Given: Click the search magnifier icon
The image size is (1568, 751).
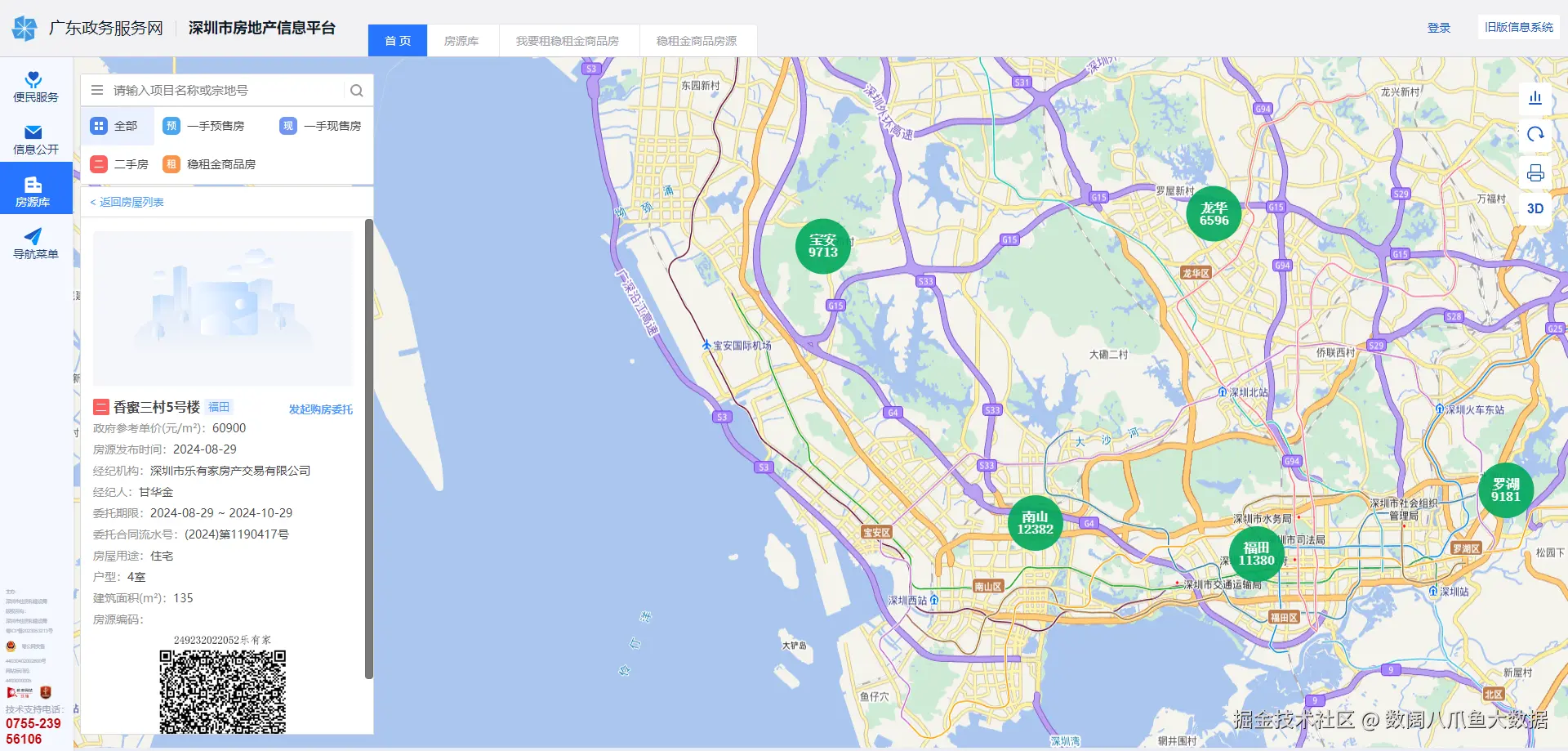Looking at the screenshot, I should [x=357, y=91].
